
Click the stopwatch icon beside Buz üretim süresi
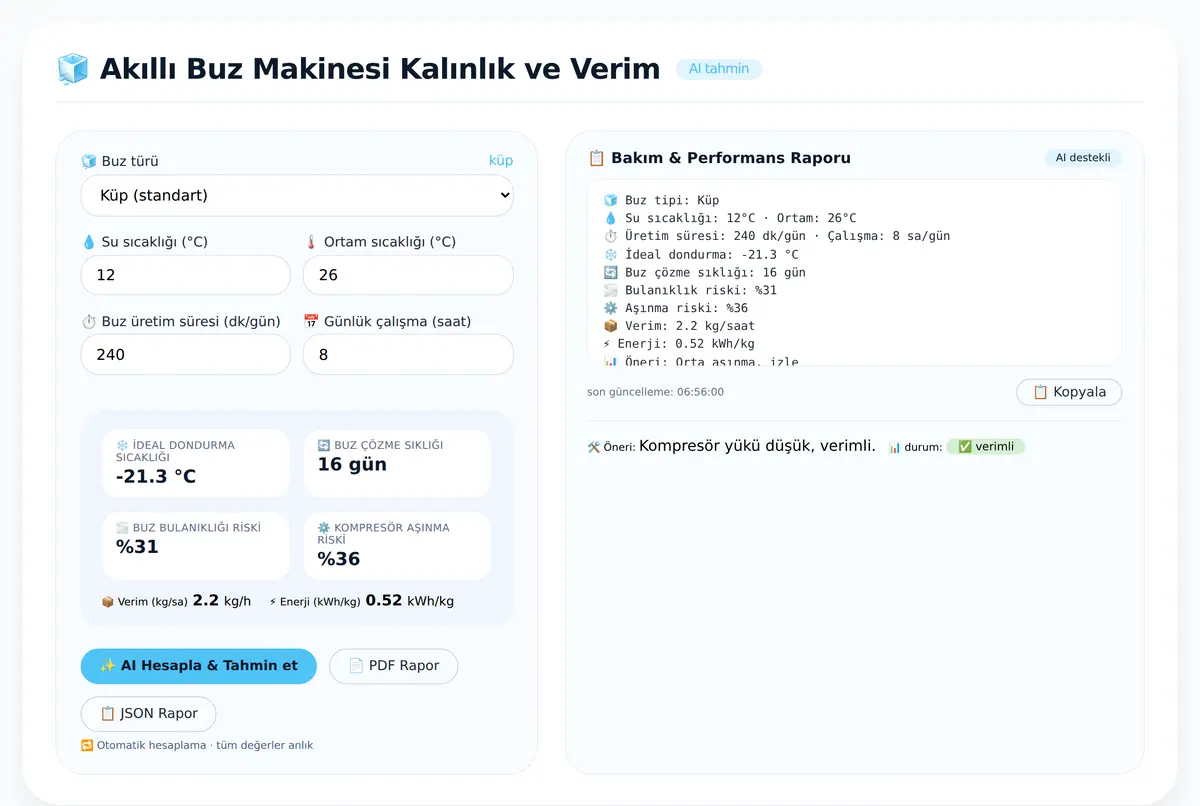(89, 322)
